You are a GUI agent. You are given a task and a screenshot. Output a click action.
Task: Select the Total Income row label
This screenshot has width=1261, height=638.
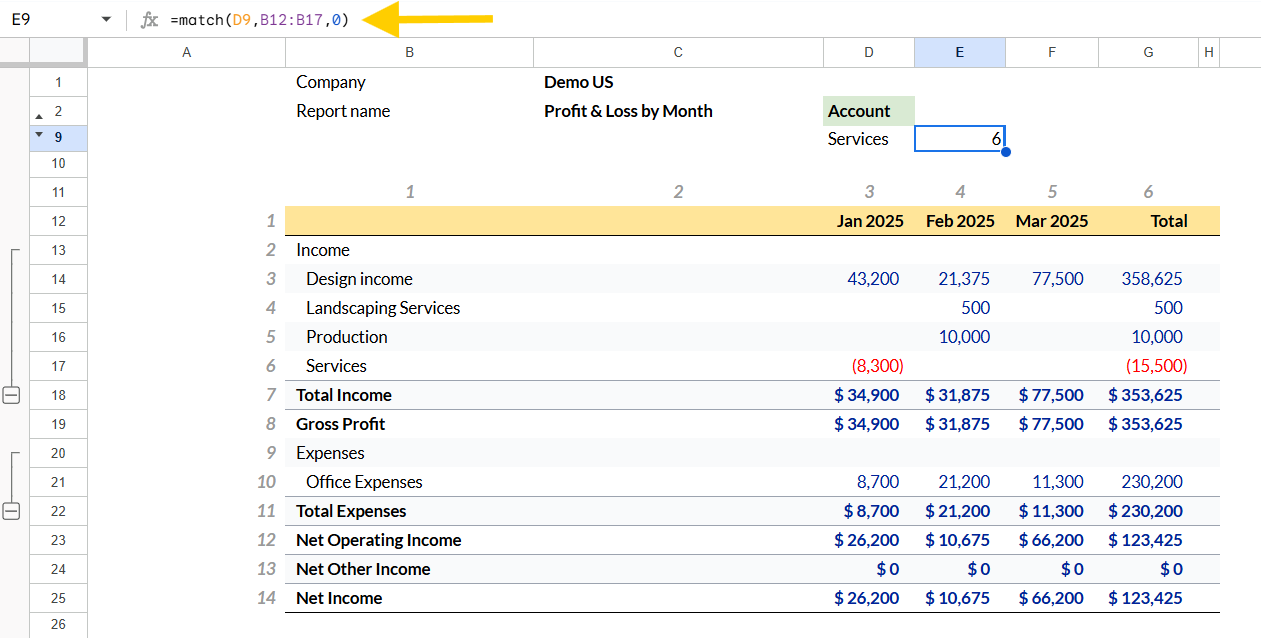click(x=344, y=395)
